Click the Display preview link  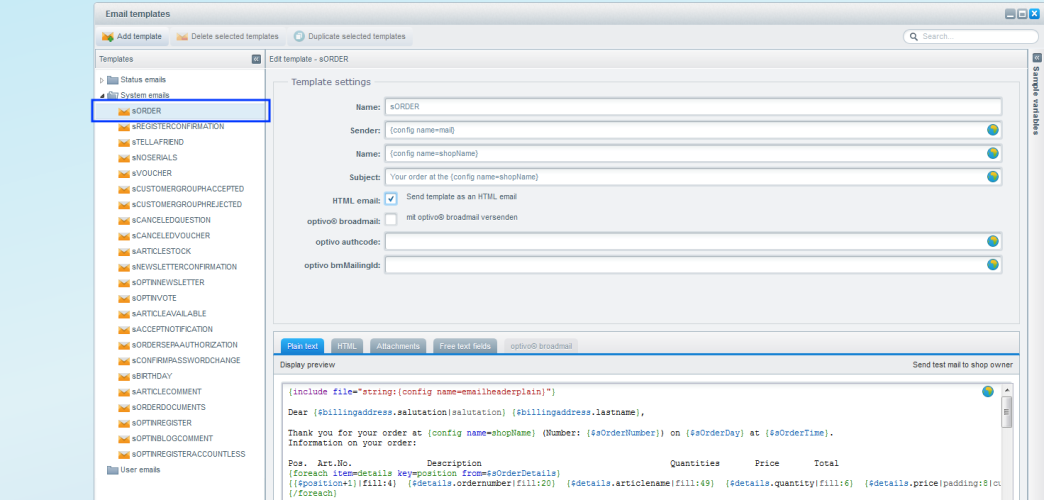tap(307, 365)
